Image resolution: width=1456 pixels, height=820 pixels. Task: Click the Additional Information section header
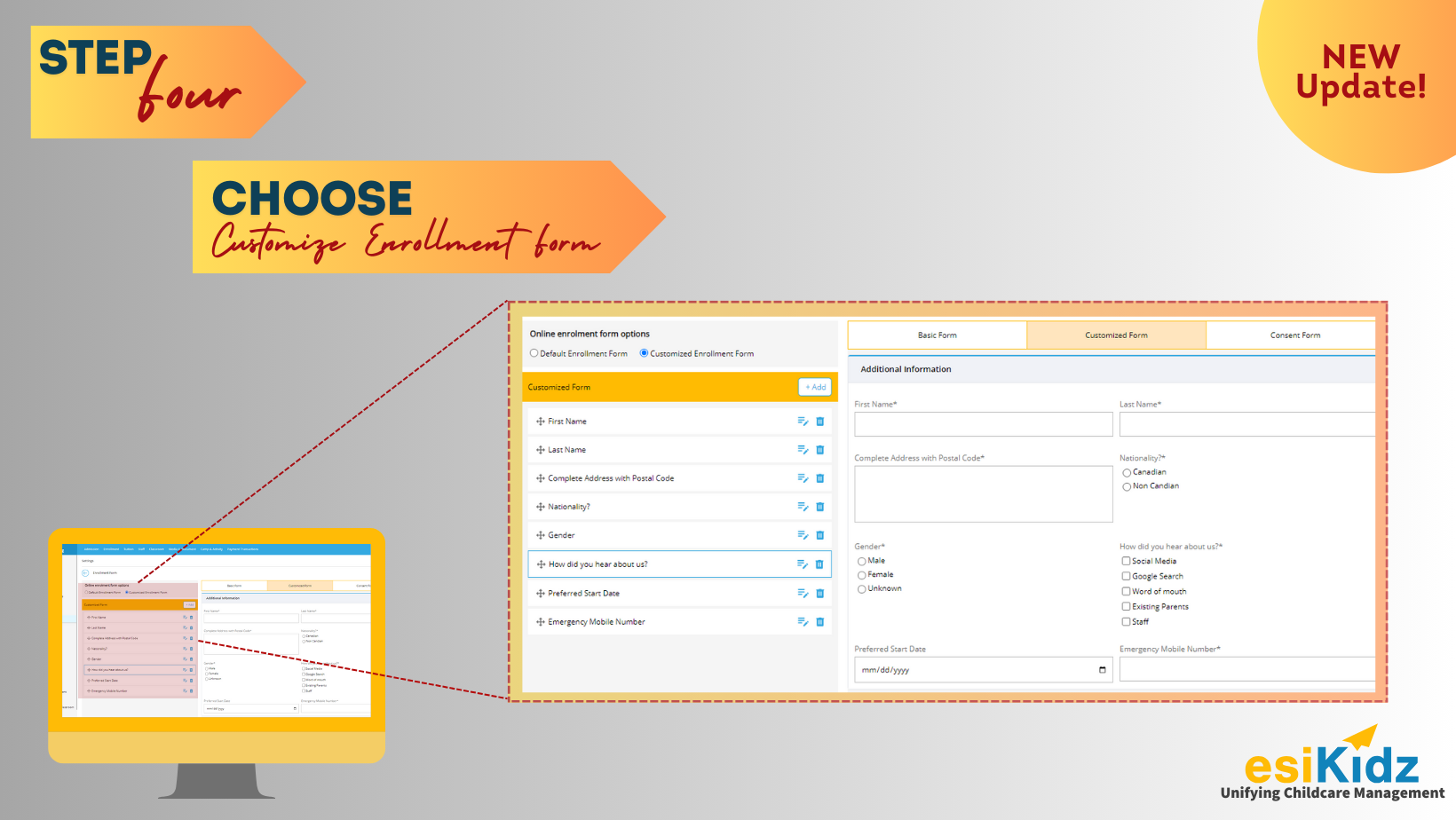point(1112,369)
